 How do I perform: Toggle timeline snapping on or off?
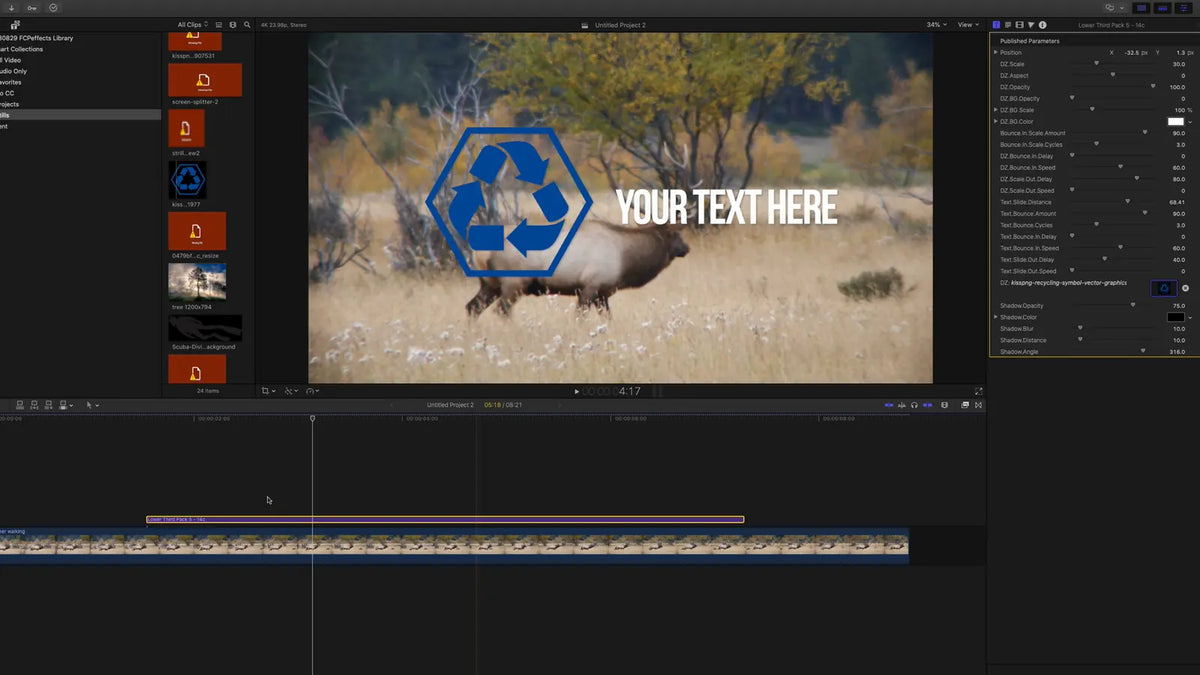[927, 405]
